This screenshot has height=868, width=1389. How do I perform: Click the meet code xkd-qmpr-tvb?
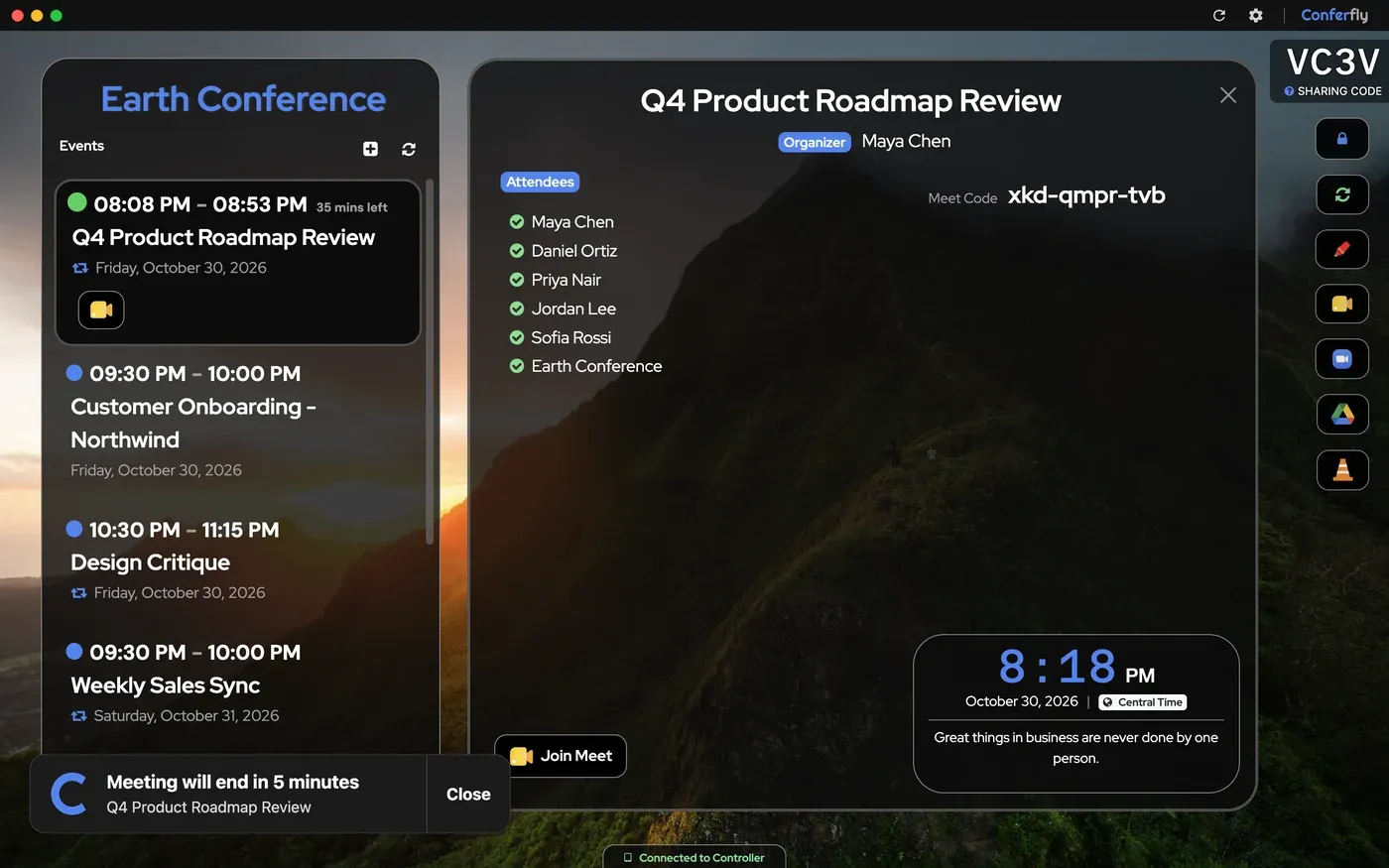[x=1086, y=195]
